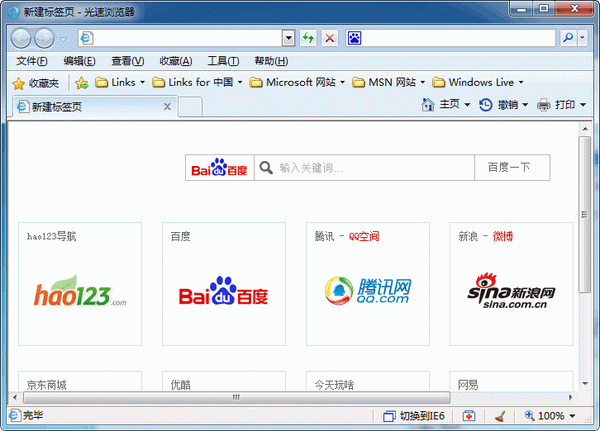
Task: Expand the 打印 dropdown arrow
Action: [x=583, y=105]
